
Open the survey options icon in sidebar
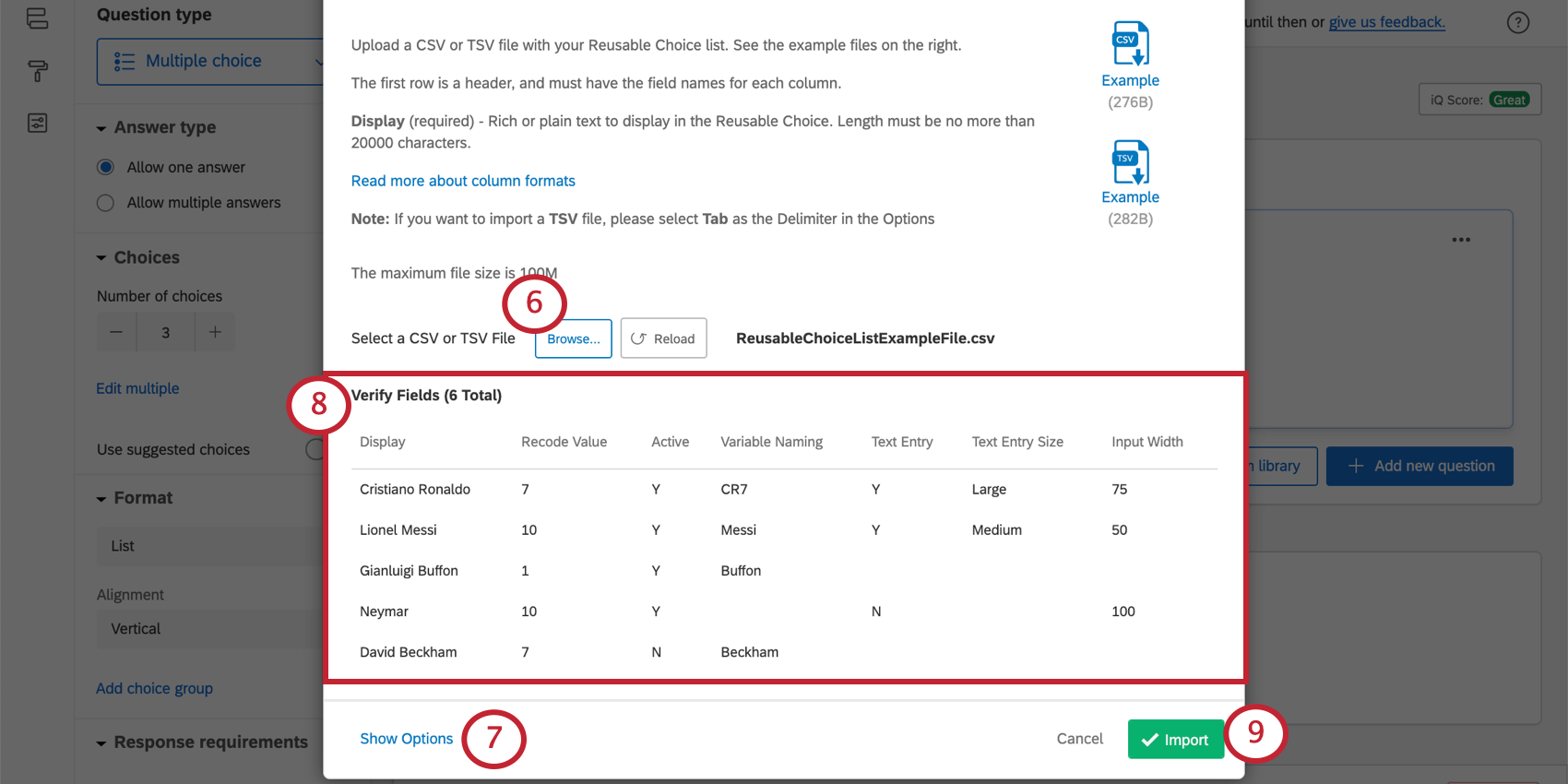[x=37, y=124]
